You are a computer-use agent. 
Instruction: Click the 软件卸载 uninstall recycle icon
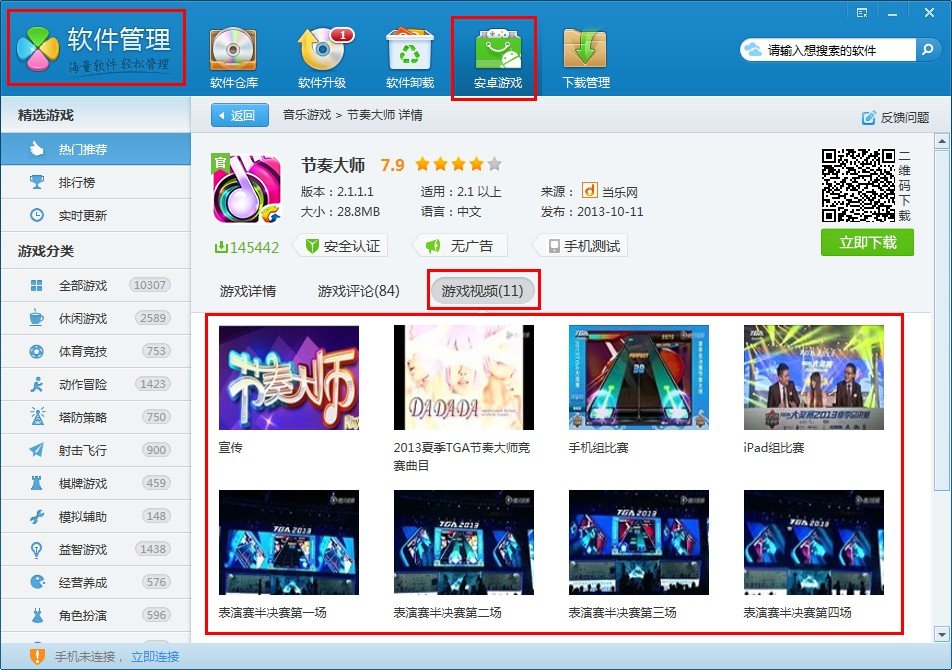(409, 50)
